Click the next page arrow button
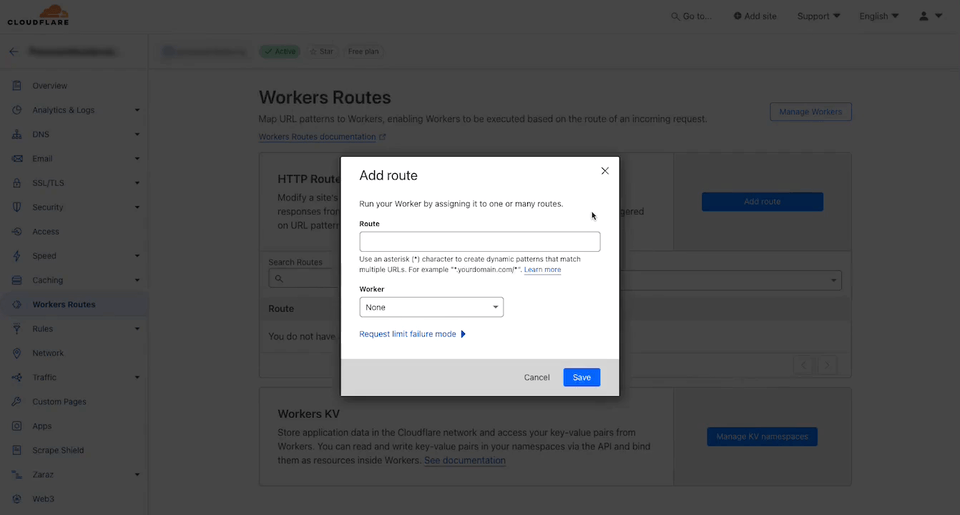The width and height of the screenshot is (960, 515). pos(827,366)
